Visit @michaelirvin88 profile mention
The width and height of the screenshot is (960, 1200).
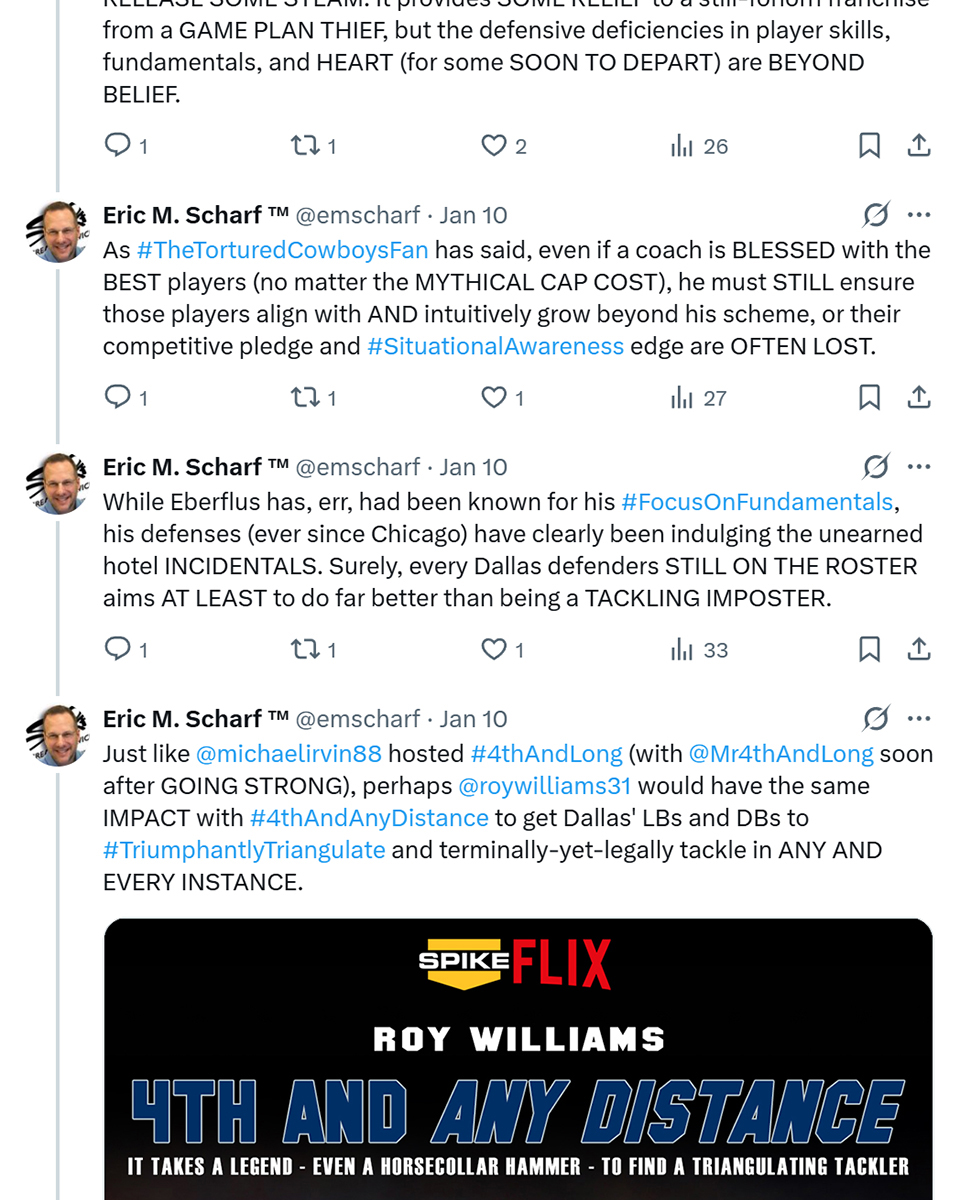click(x=289, y=754)
